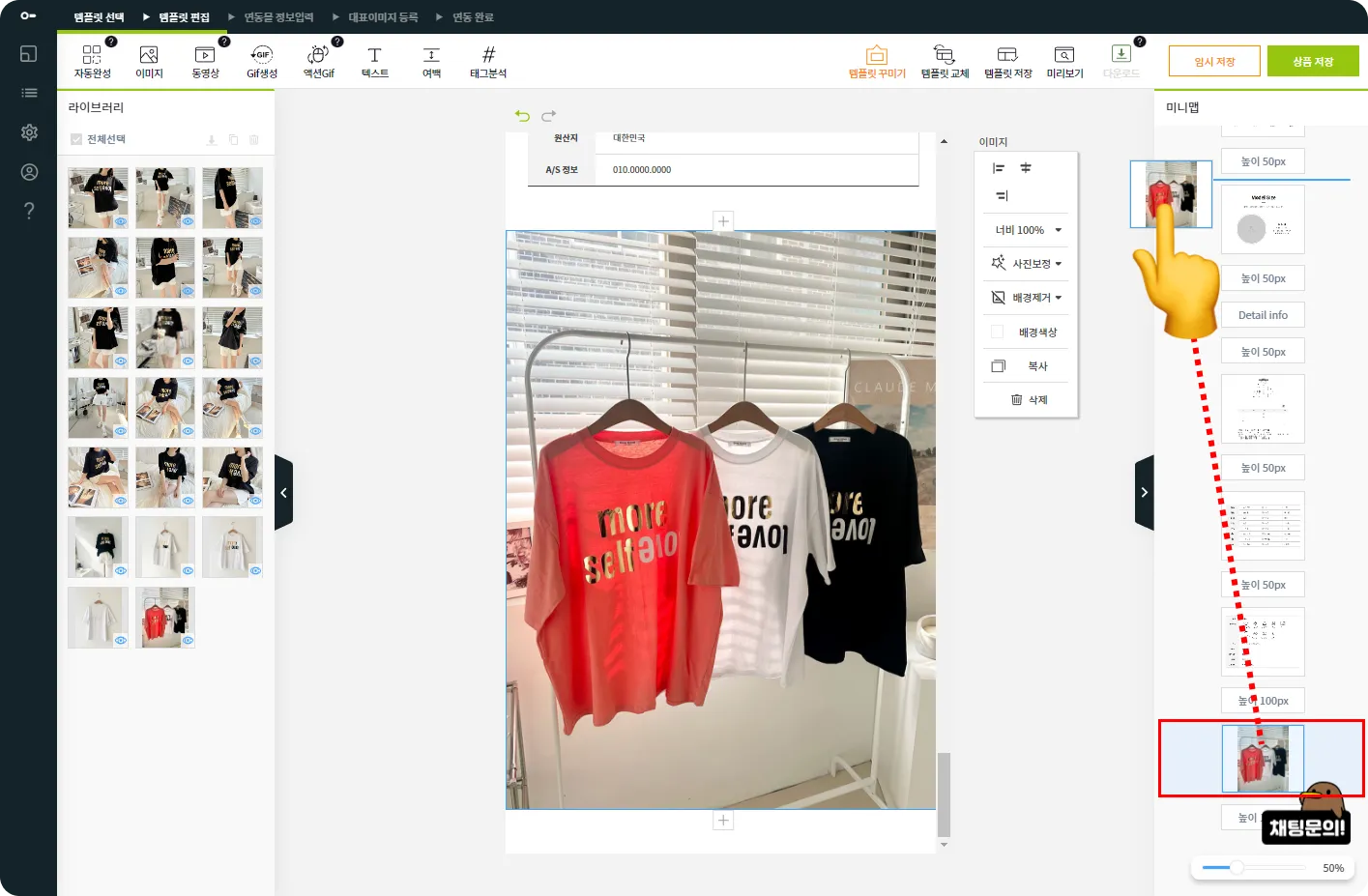Toggle eye icon on first library thumbnail
This screenshot has height=896, width=1368.
coord(121,221)
